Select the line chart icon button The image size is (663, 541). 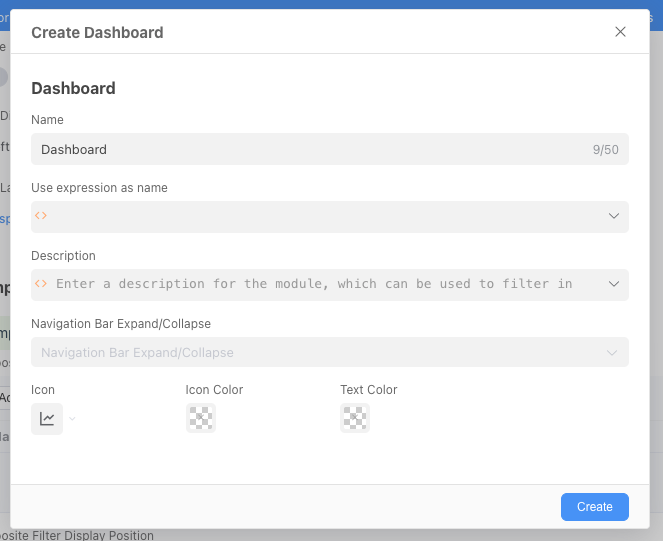tap(47, 419)
